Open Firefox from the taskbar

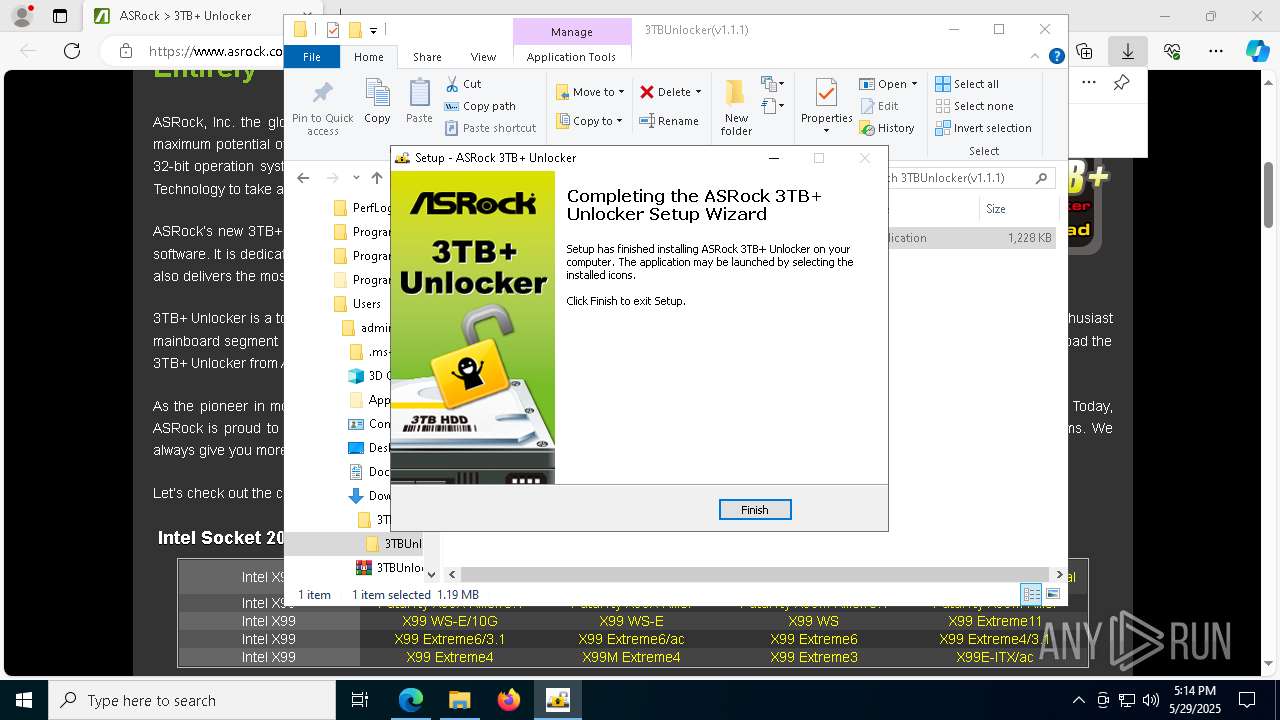[509, 700]
